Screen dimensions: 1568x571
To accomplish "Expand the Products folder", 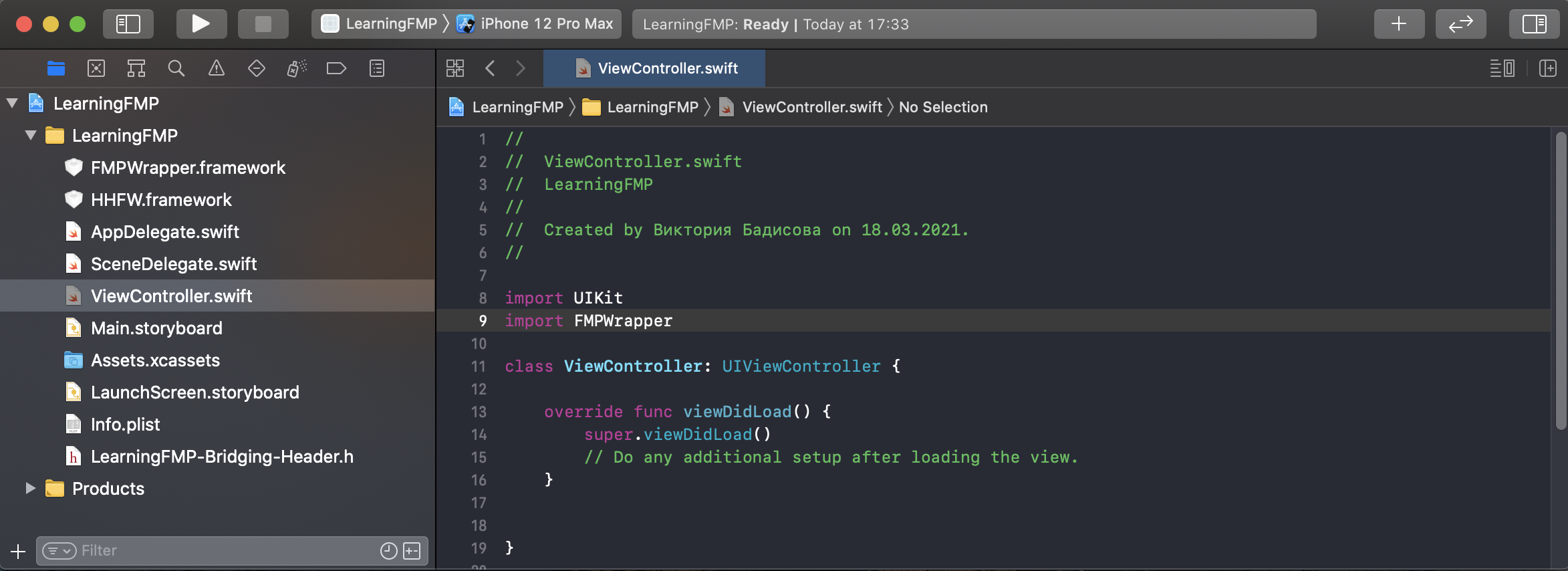I will (30, 489).
